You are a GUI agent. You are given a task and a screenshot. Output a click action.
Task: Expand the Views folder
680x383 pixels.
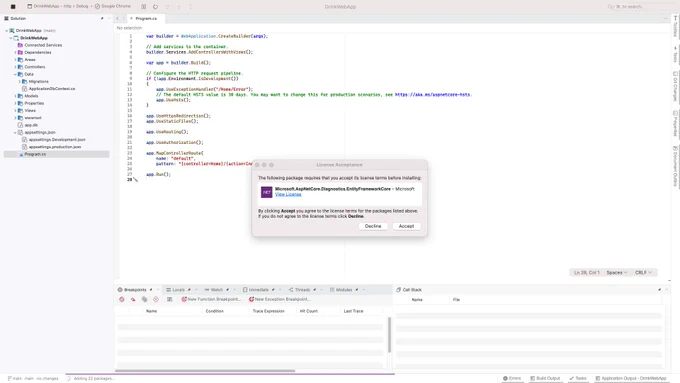coord(15,111)
